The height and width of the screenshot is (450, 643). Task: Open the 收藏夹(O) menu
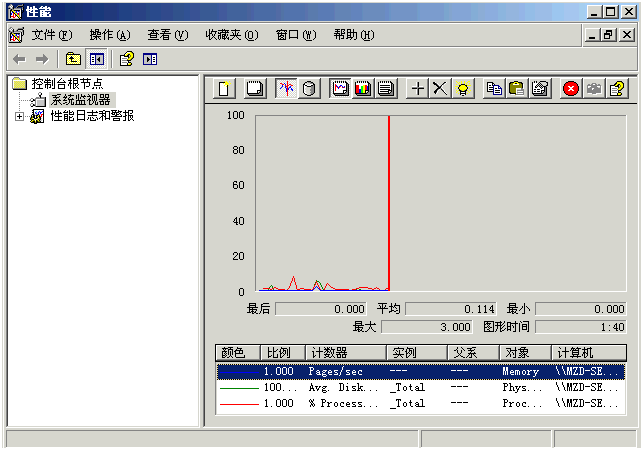(x=232, y=35)
